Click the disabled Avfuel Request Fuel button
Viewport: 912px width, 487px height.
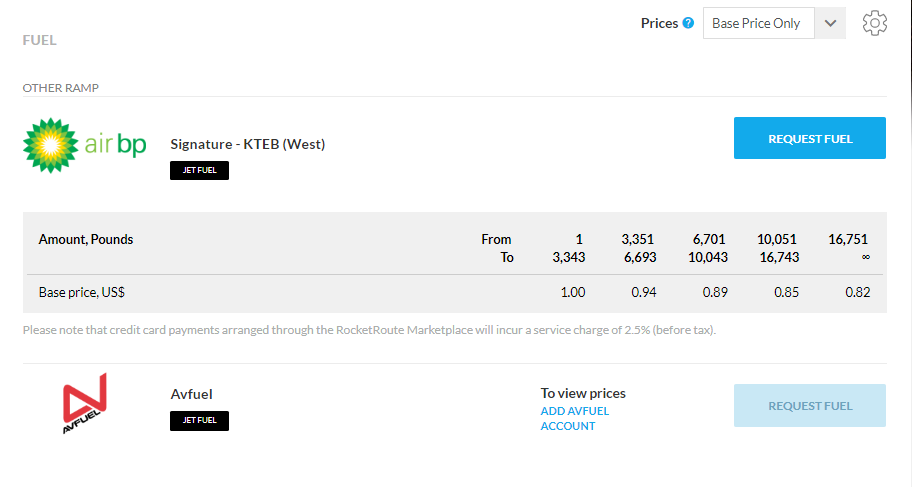(810, 406)
